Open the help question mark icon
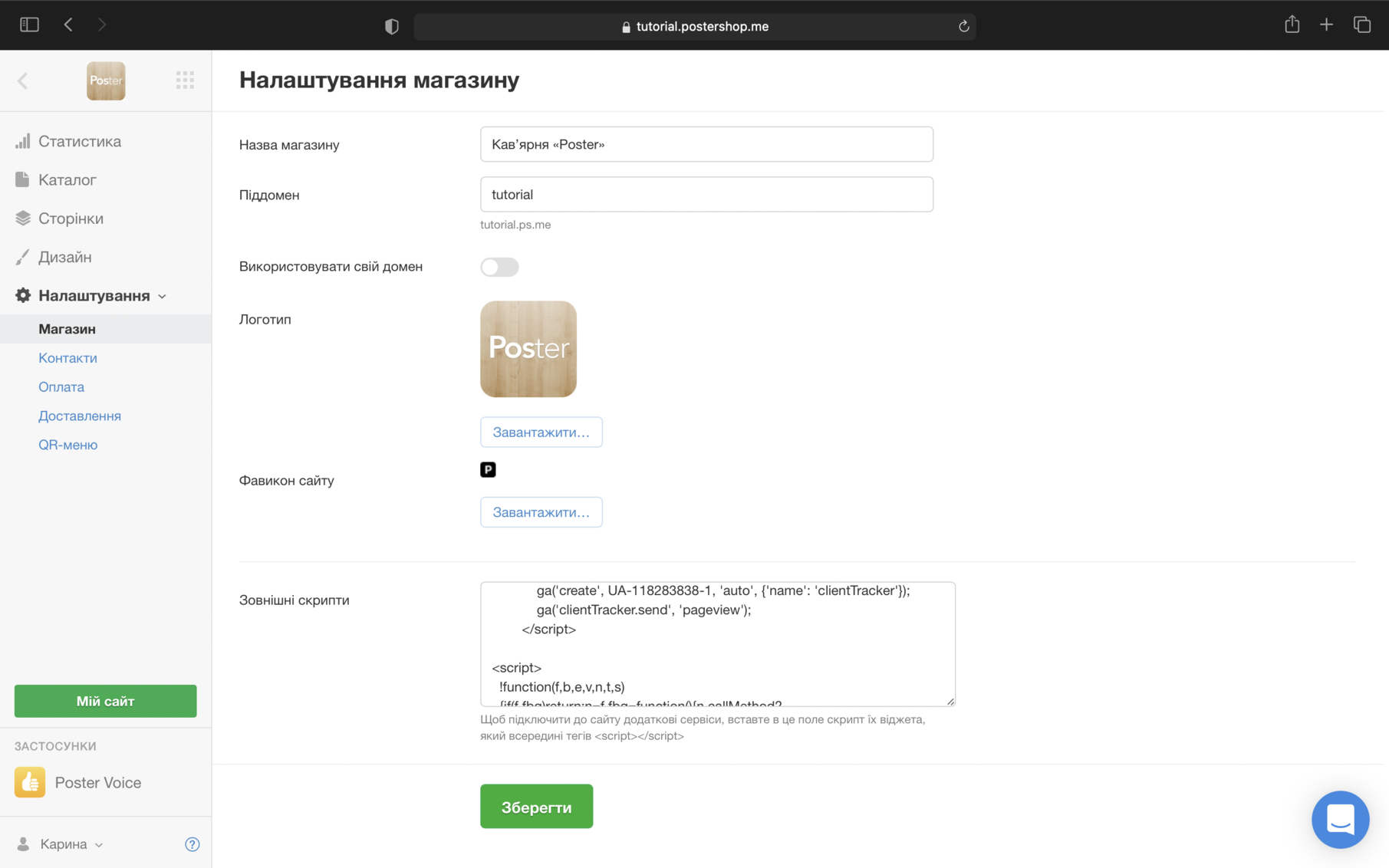Image resolution: width=1389 pixels, height=868 pixels. click(193, 844)
